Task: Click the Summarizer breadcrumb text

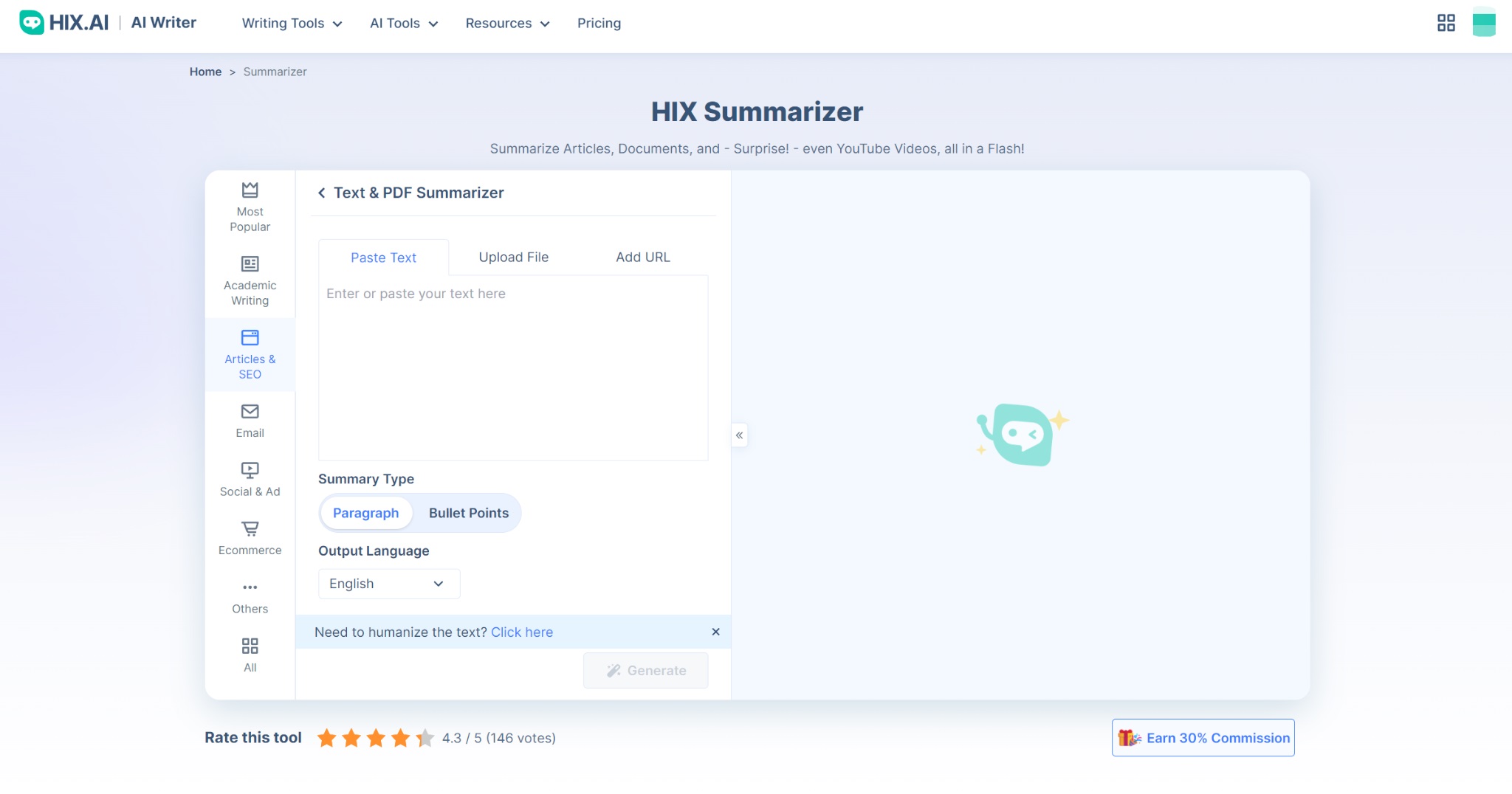Action: point(275,72)
